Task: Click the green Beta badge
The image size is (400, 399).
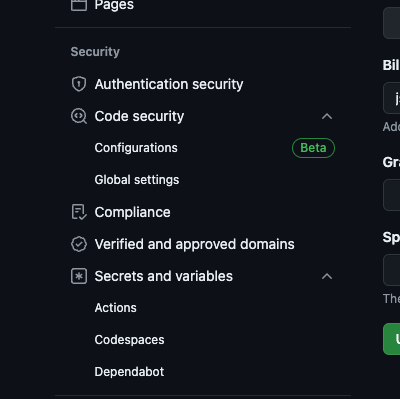Action: coord(313,148)
